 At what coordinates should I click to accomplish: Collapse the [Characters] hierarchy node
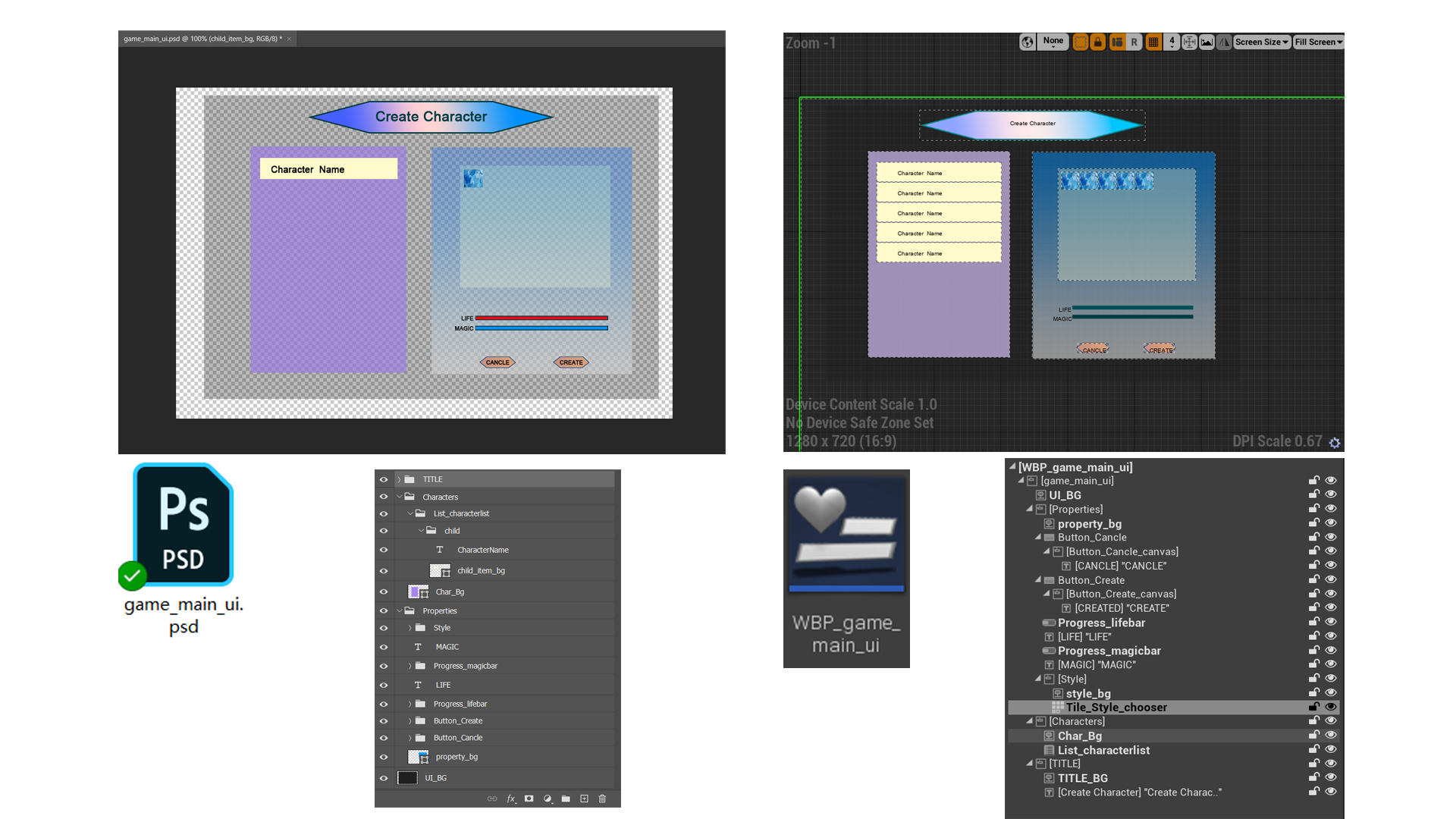1030,721
